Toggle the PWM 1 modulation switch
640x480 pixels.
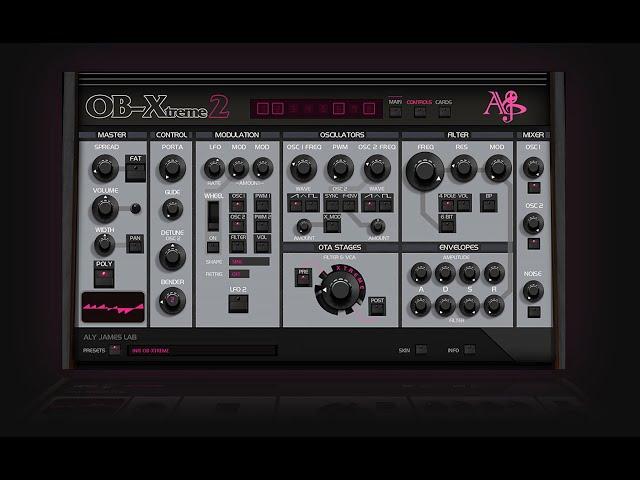pos(262,202)
